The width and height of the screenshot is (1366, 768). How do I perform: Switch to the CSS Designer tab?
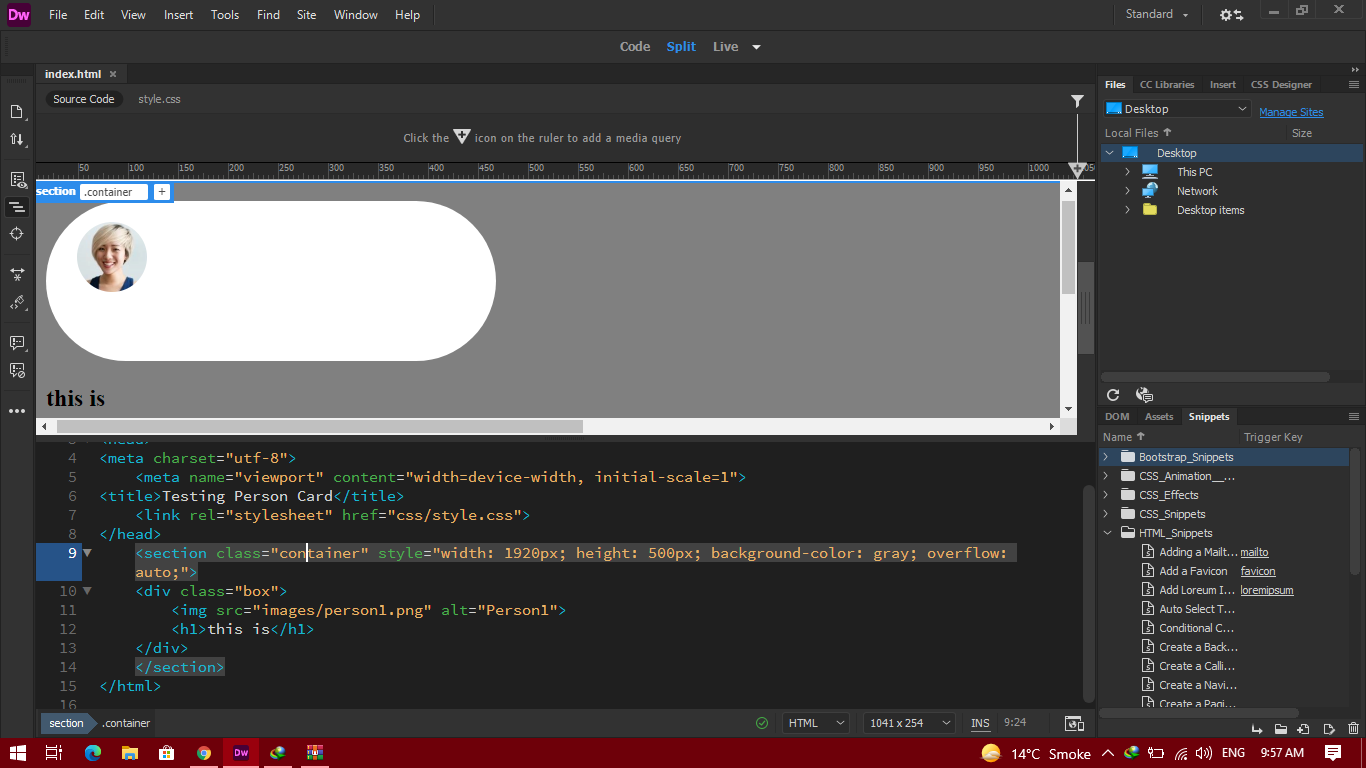pos(1281,85)
